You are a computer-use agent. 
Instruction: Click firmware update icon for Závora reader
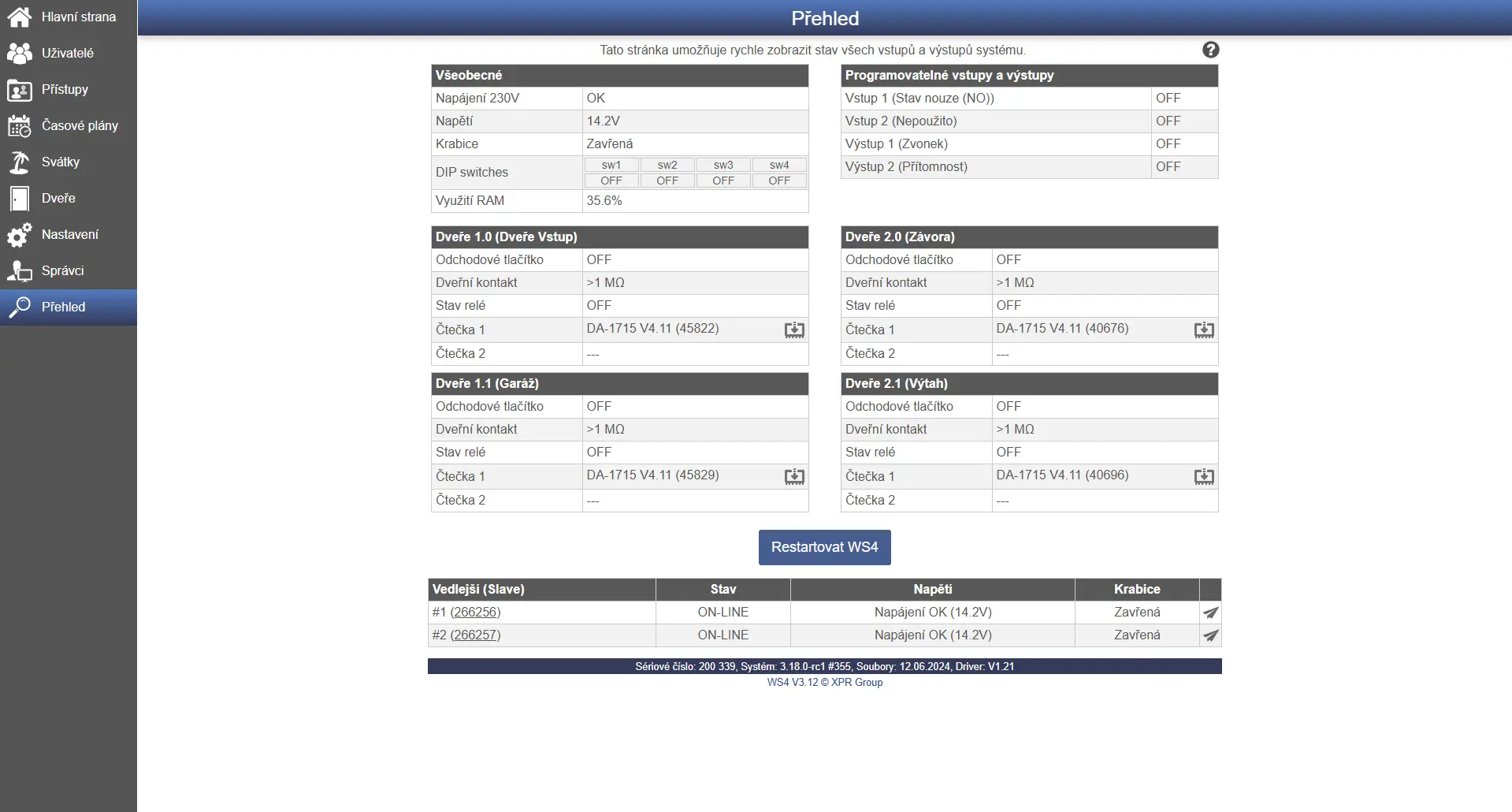coord(1204,330)
